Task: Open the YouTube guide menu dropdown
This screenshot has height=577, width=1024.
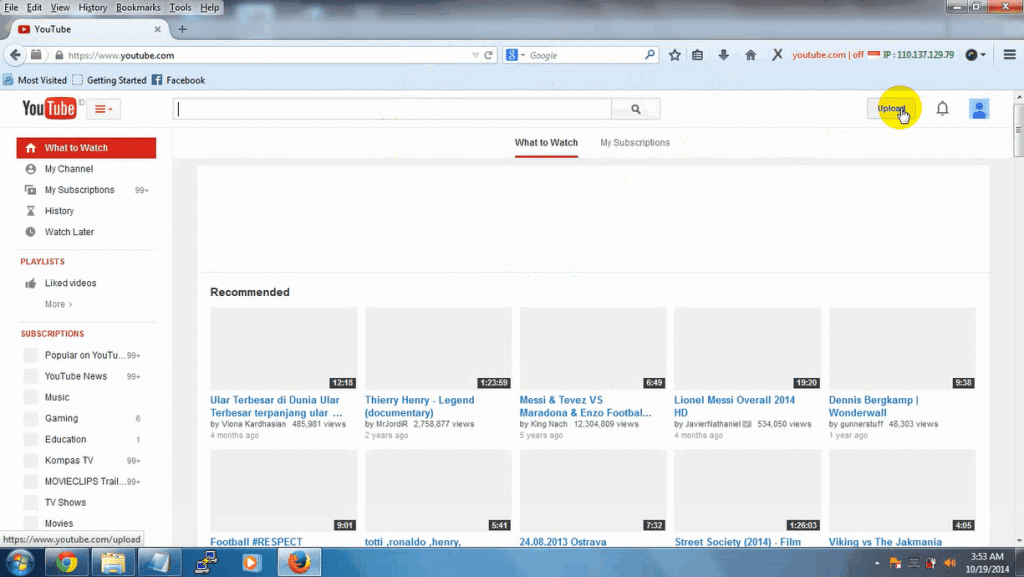Action: (x=103, y=109)
